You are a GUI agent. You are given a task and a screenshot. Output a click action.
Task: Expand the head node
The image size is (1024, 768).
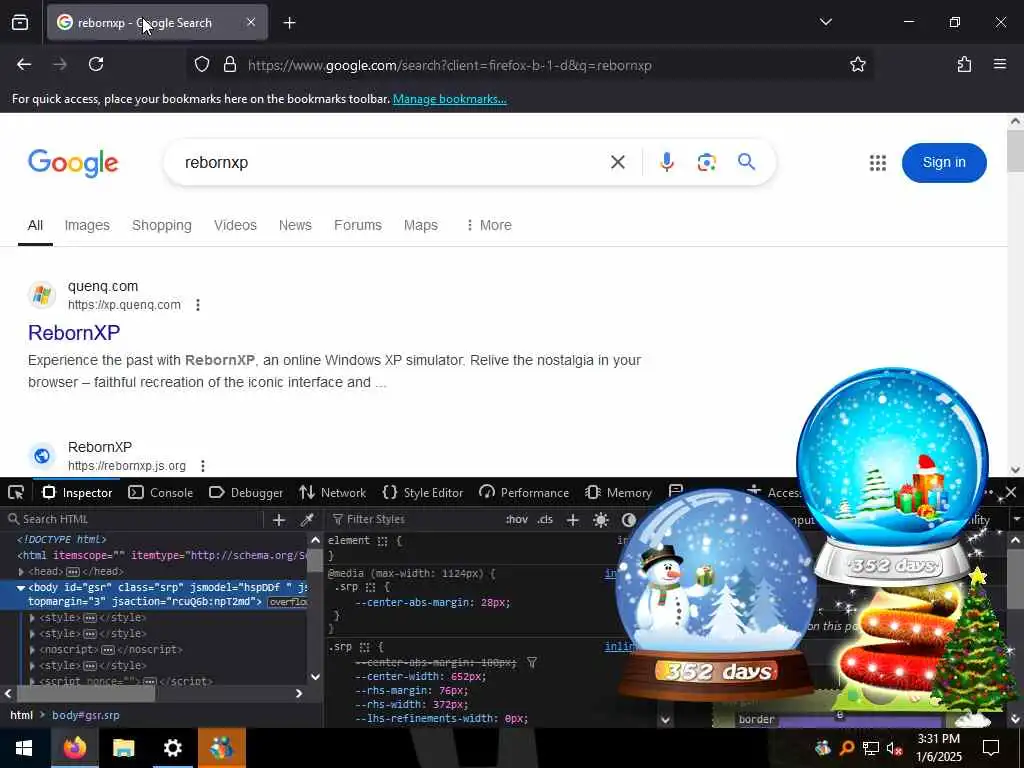(21, 571)
